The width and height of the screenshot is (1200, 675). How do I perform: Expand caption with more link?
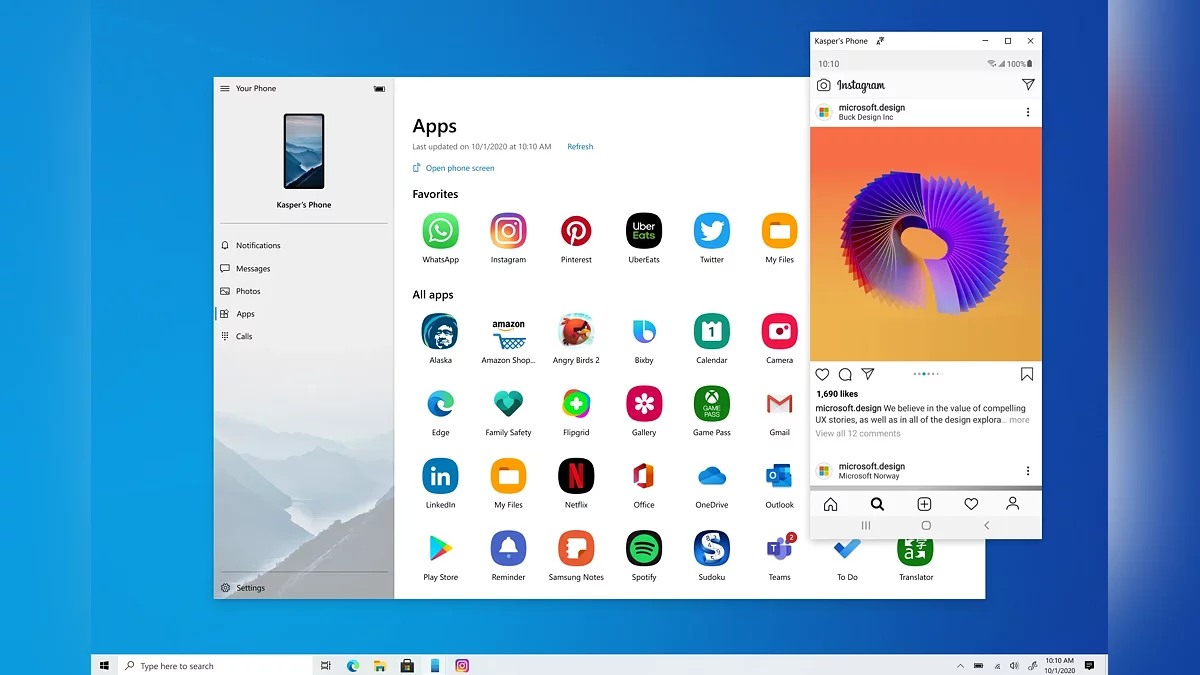pyautogui.click(x=1019, y=420)
